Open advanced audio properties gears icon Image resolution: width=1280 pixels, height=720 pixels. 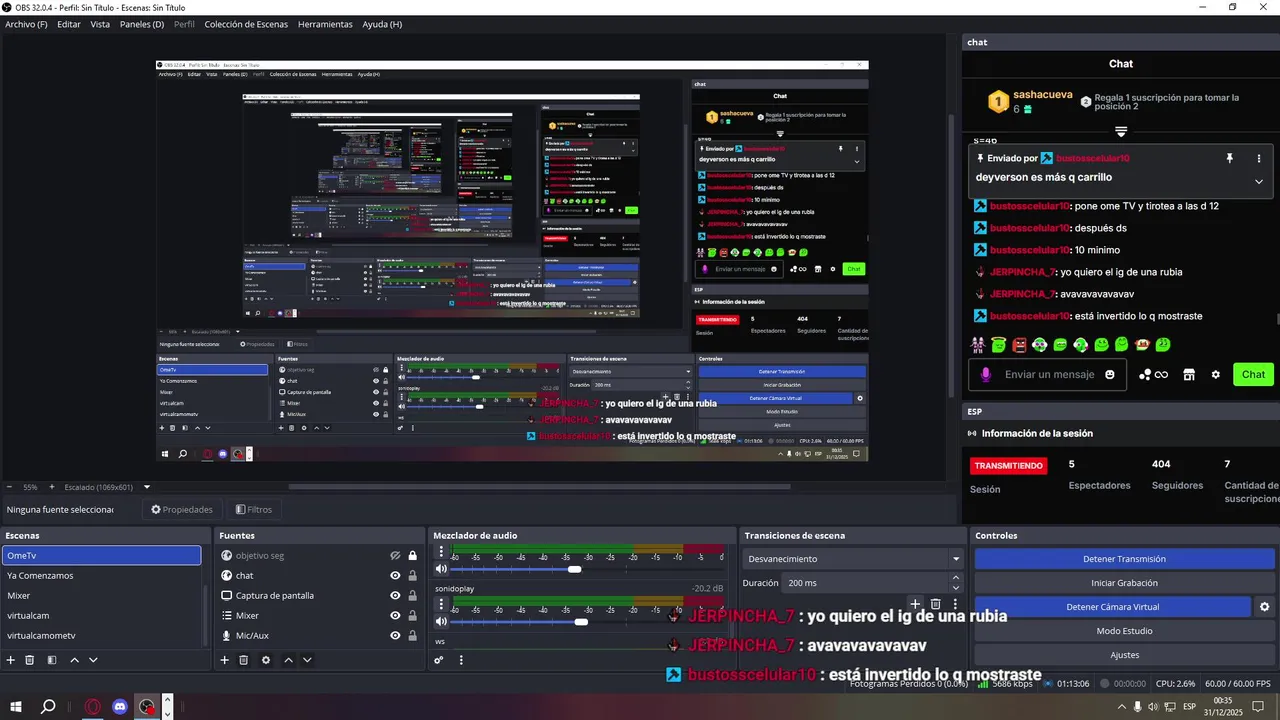pos(439,660)
